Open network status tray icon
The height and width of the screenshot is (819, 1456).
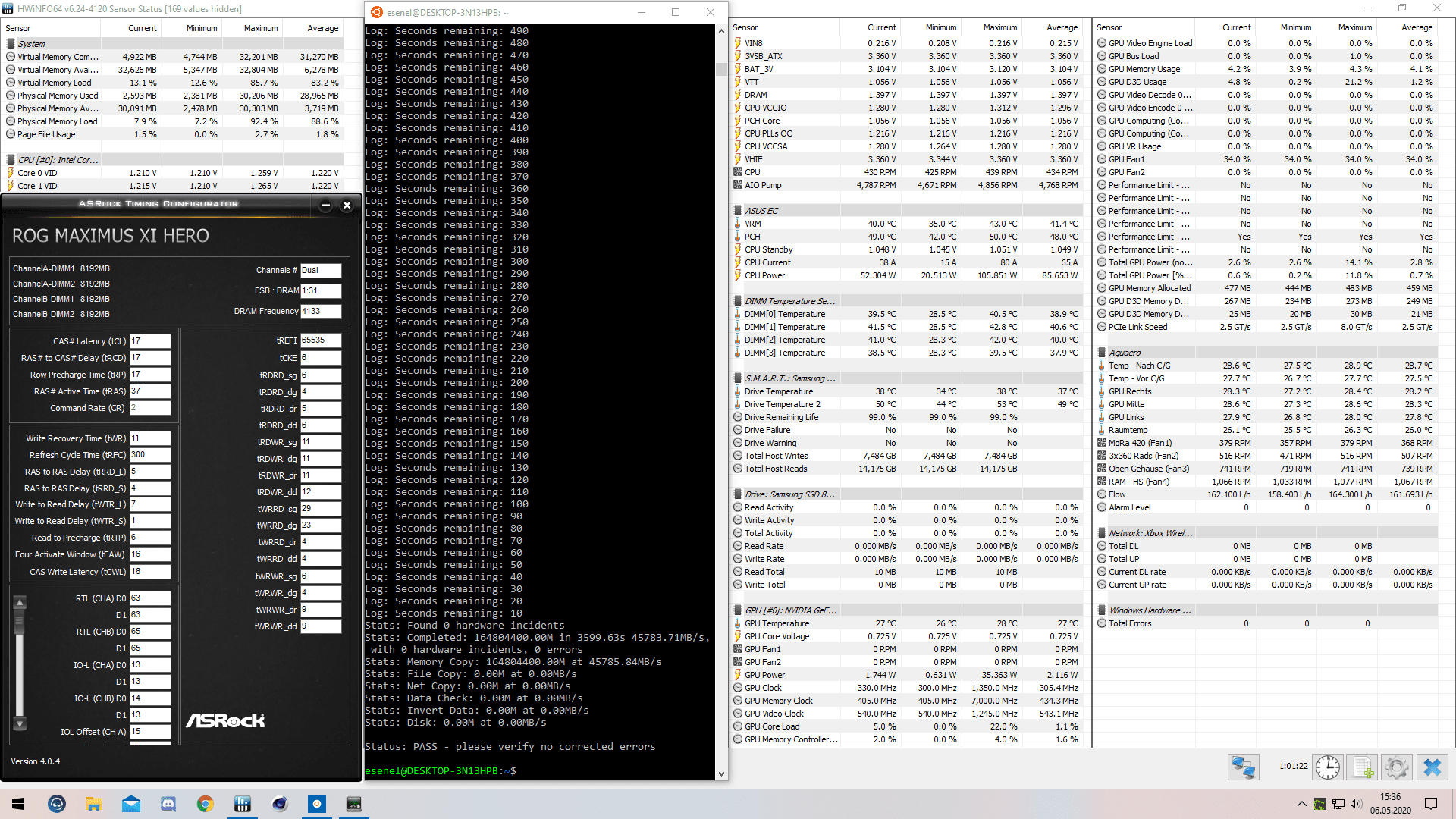point(1338,804)
